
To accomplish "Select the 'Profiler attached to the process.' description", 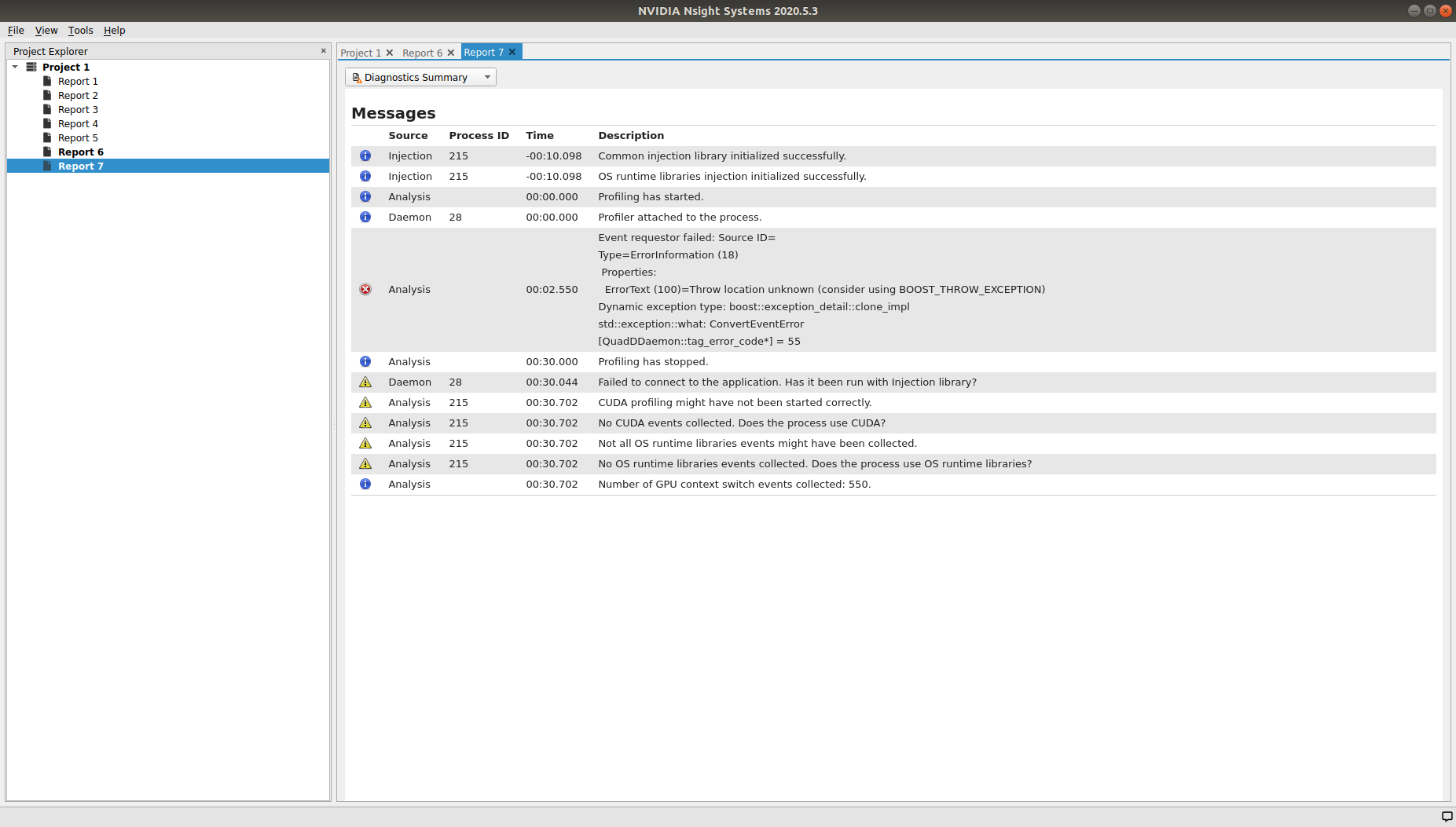I will [x=680, y=218].
